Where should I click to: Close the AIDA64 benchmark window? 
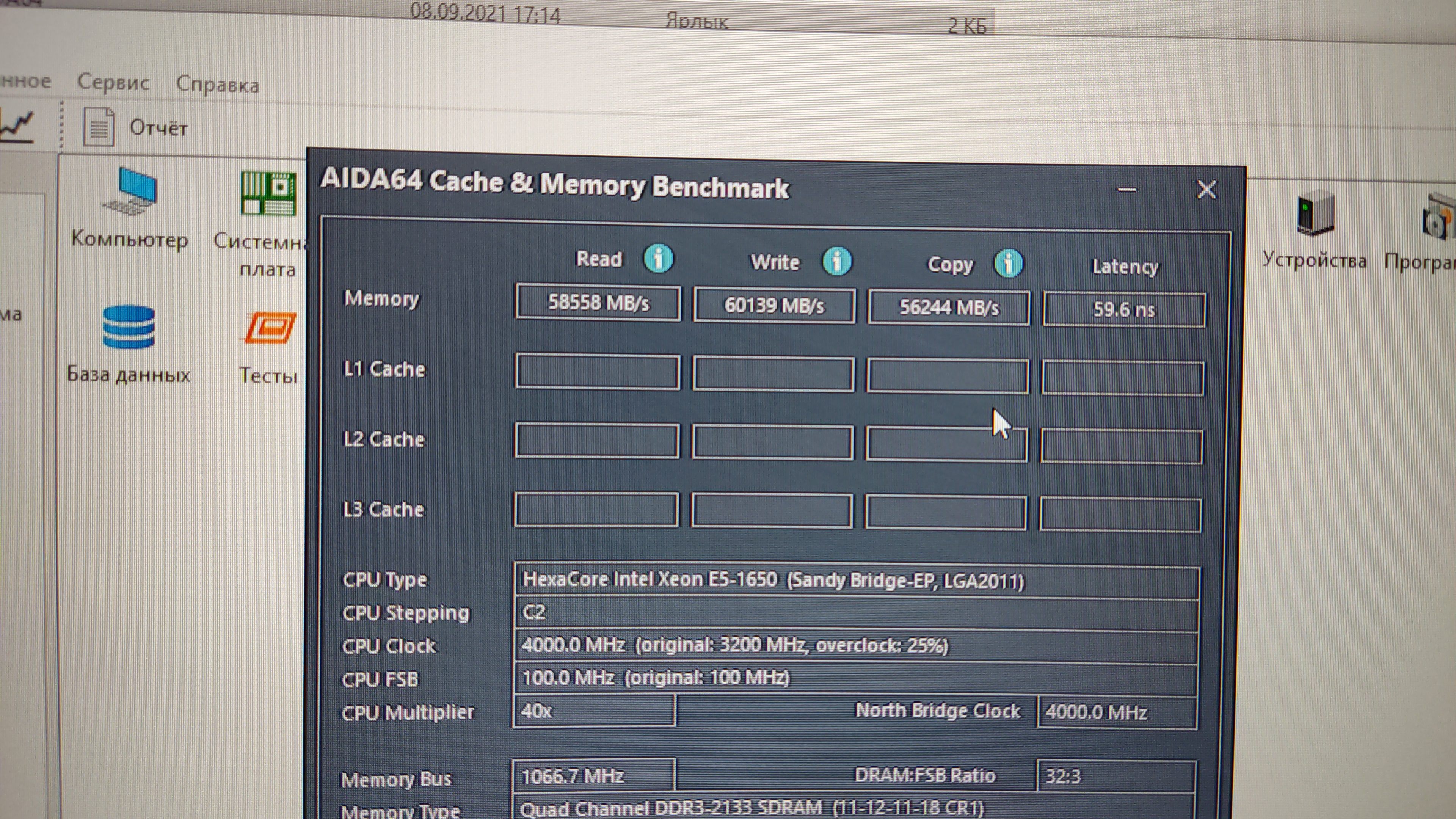(1207, 190)
